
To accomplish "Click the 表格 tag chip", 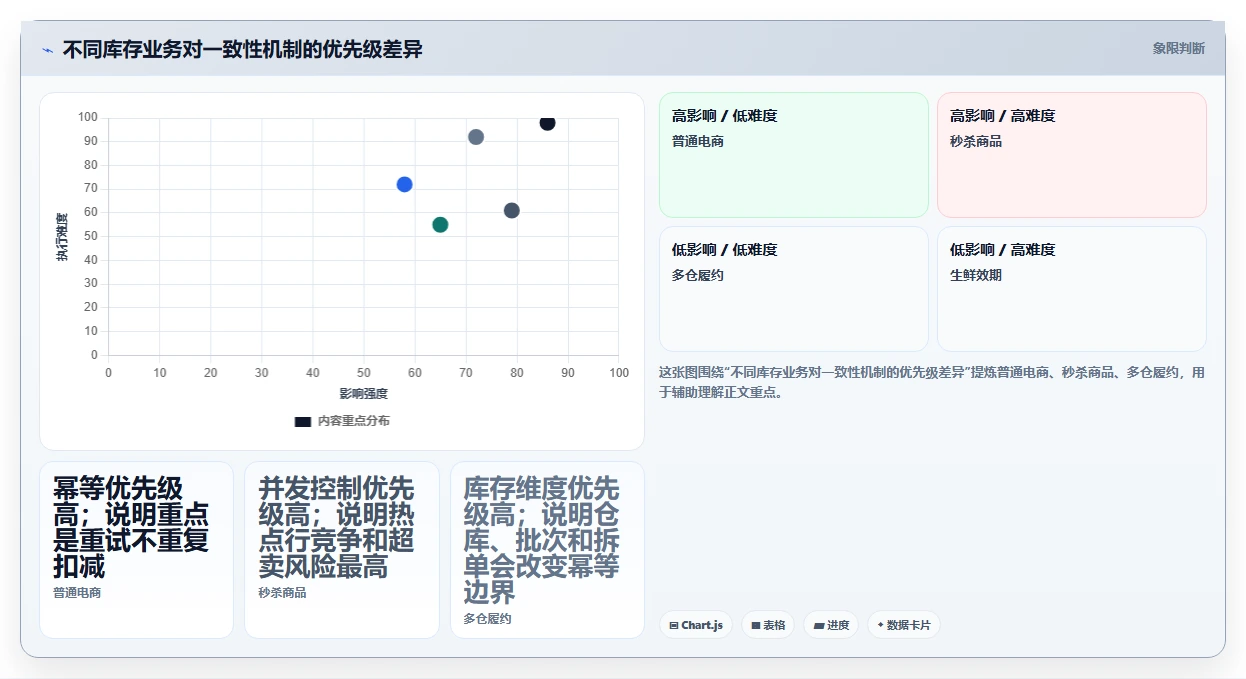I will pos(768,625).
